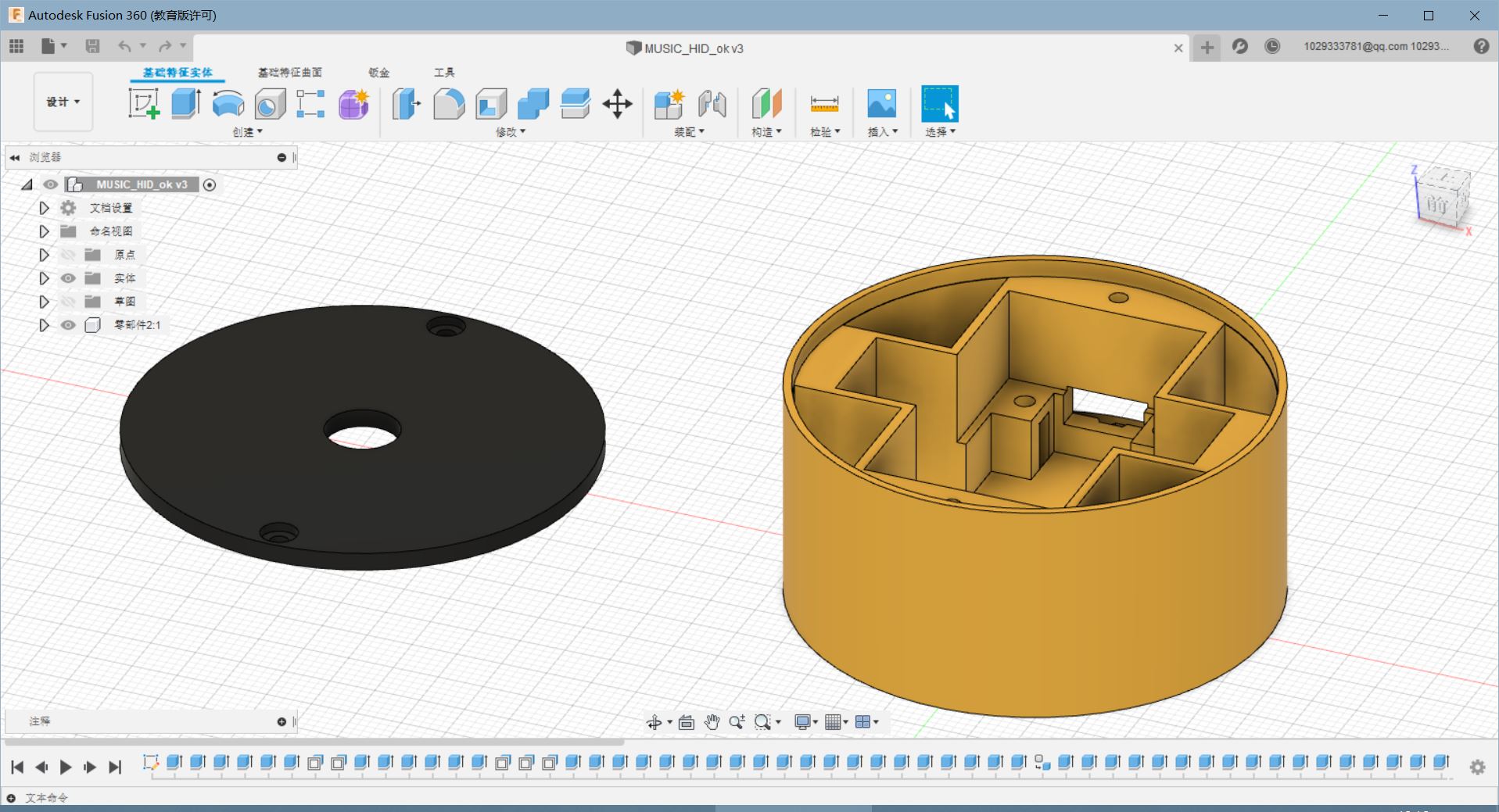Image resolution: width=1499 pixels, height=812 pixels.
Task: Select the Move/Copy tool
Action: click(x=618, y=103)
